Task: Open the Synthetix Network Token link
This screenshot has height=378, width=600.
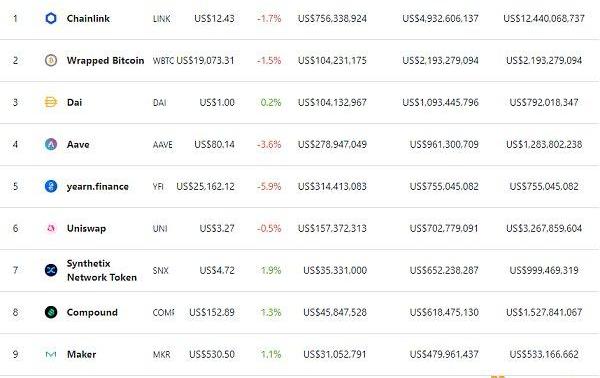Action: click(x=102, y=270)
